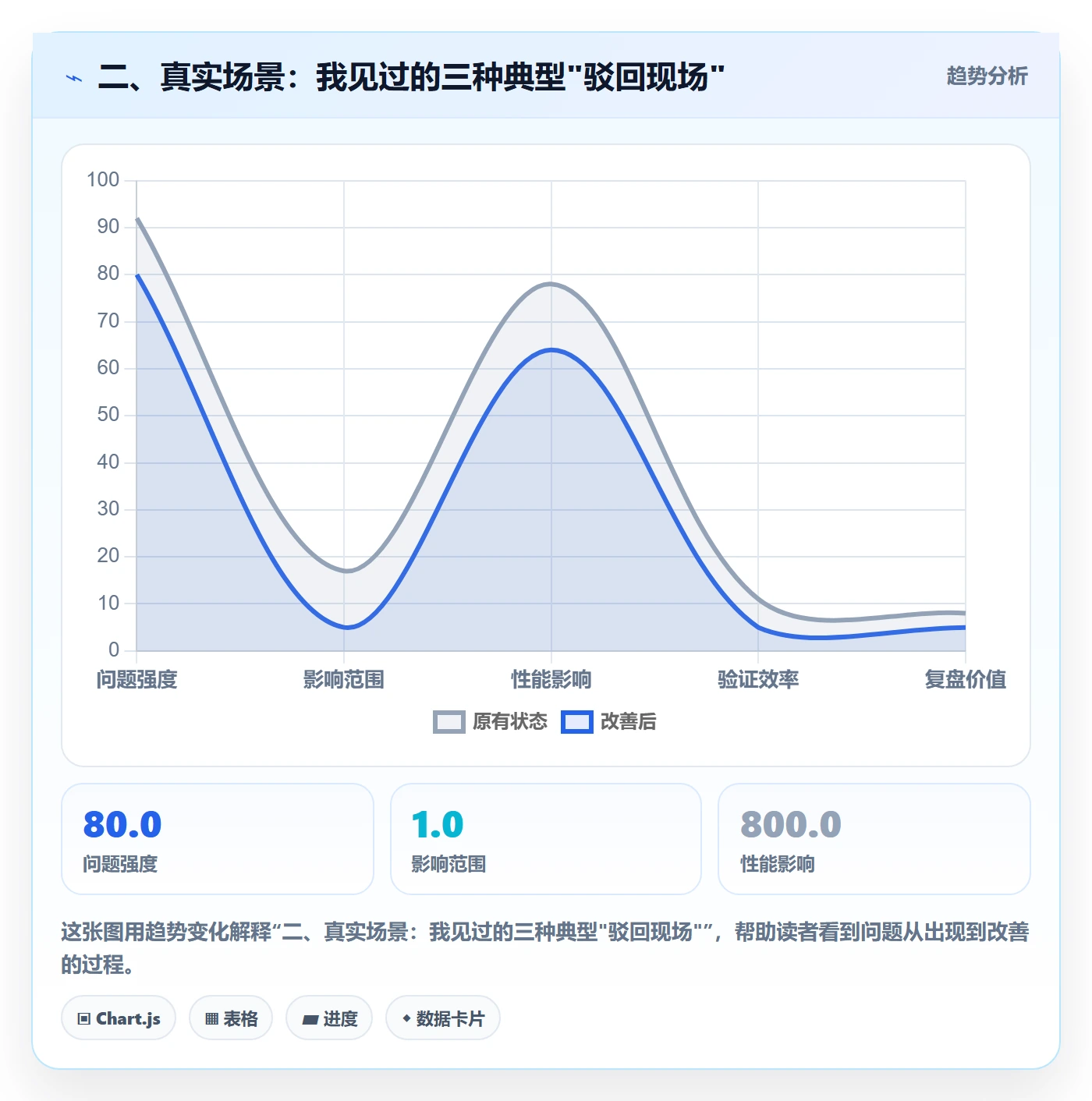Click the 50 y-axis tick label

pos(108,415)
